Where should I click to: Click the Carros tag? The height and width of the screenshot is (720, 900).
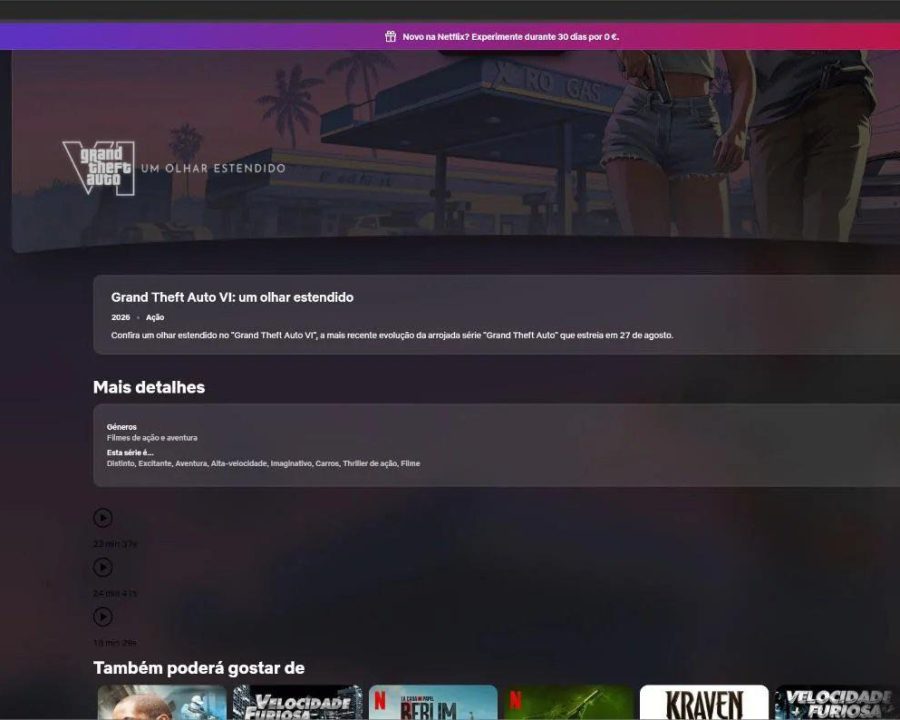327,463
